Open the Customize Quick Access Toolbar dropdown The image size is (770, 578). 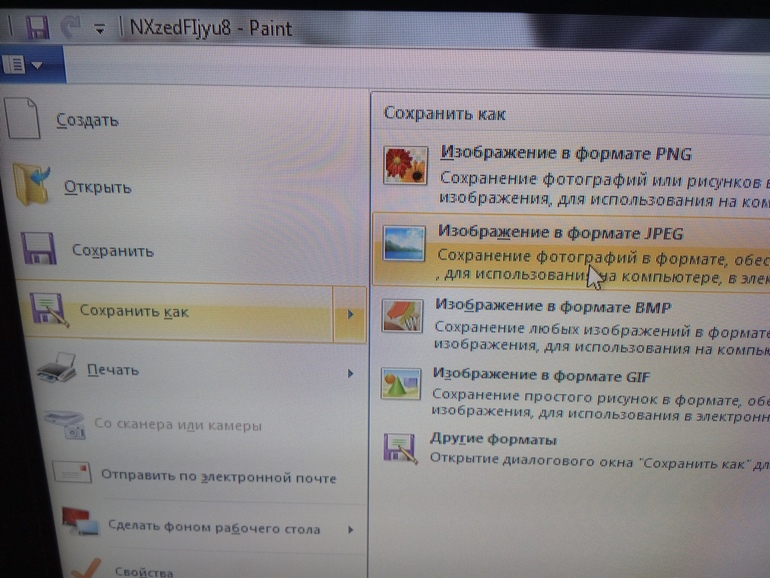coord(99,29)
